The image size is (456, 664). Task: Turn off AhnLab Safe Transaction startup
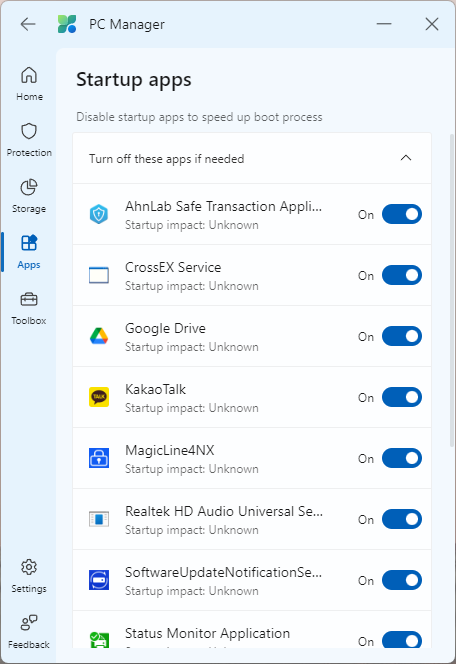click(x=402, y=214)
